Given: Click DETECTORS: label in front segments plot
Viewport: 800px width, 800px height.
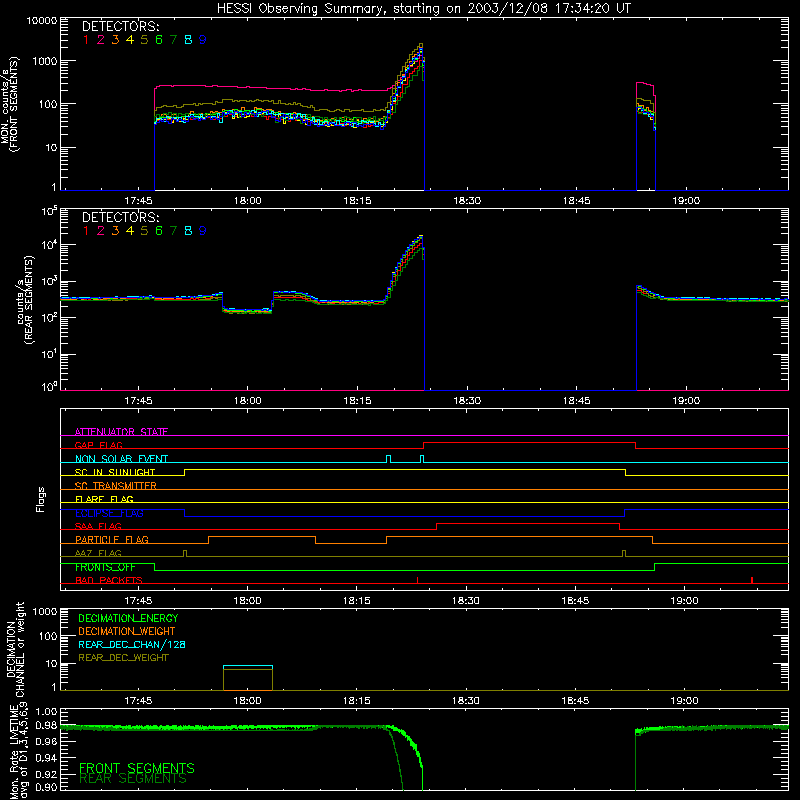Looking at the screenshot, I should (120, 26).
